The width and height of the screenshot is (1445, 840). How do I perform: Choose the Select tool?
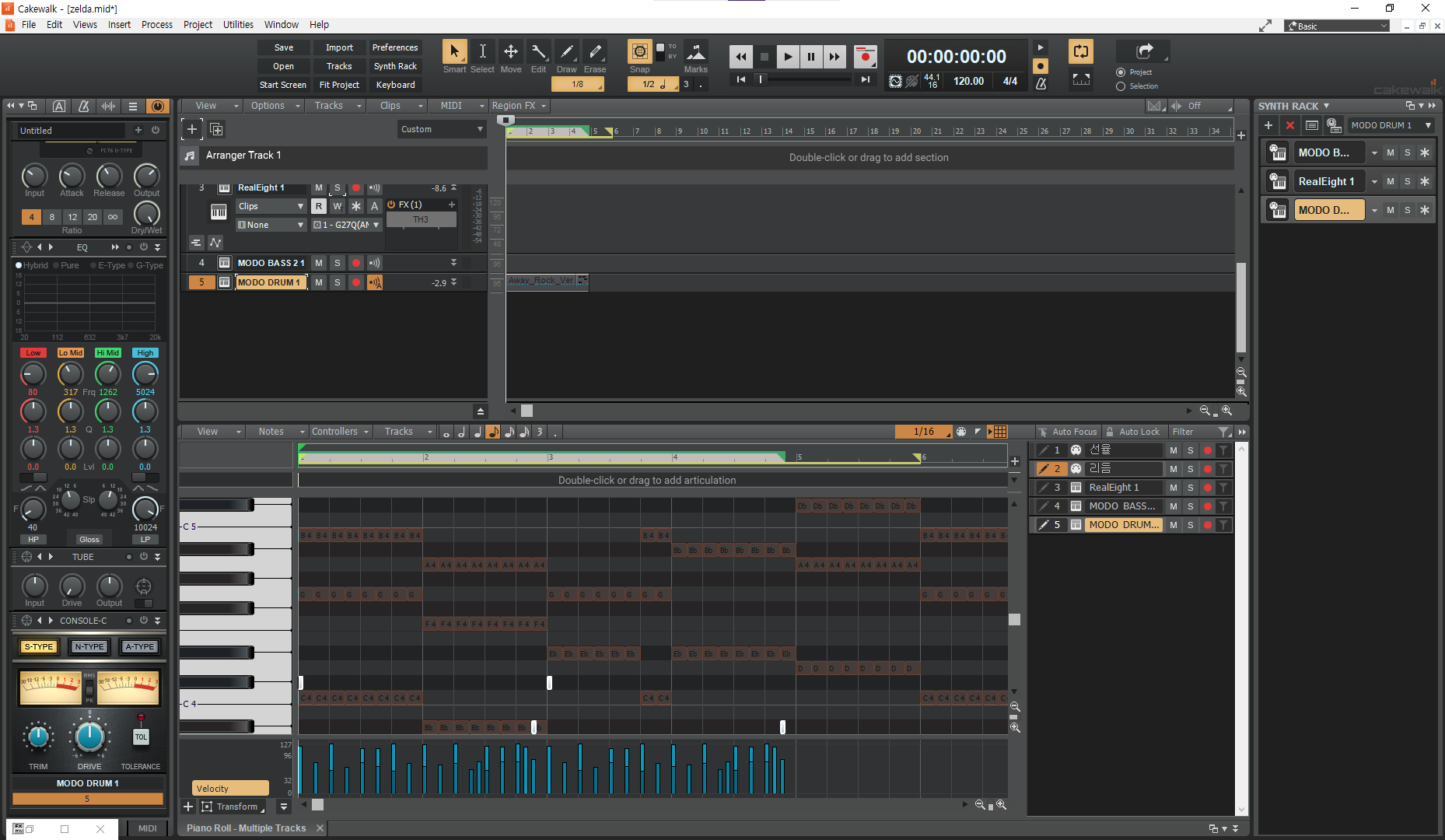tap(482, 52)
